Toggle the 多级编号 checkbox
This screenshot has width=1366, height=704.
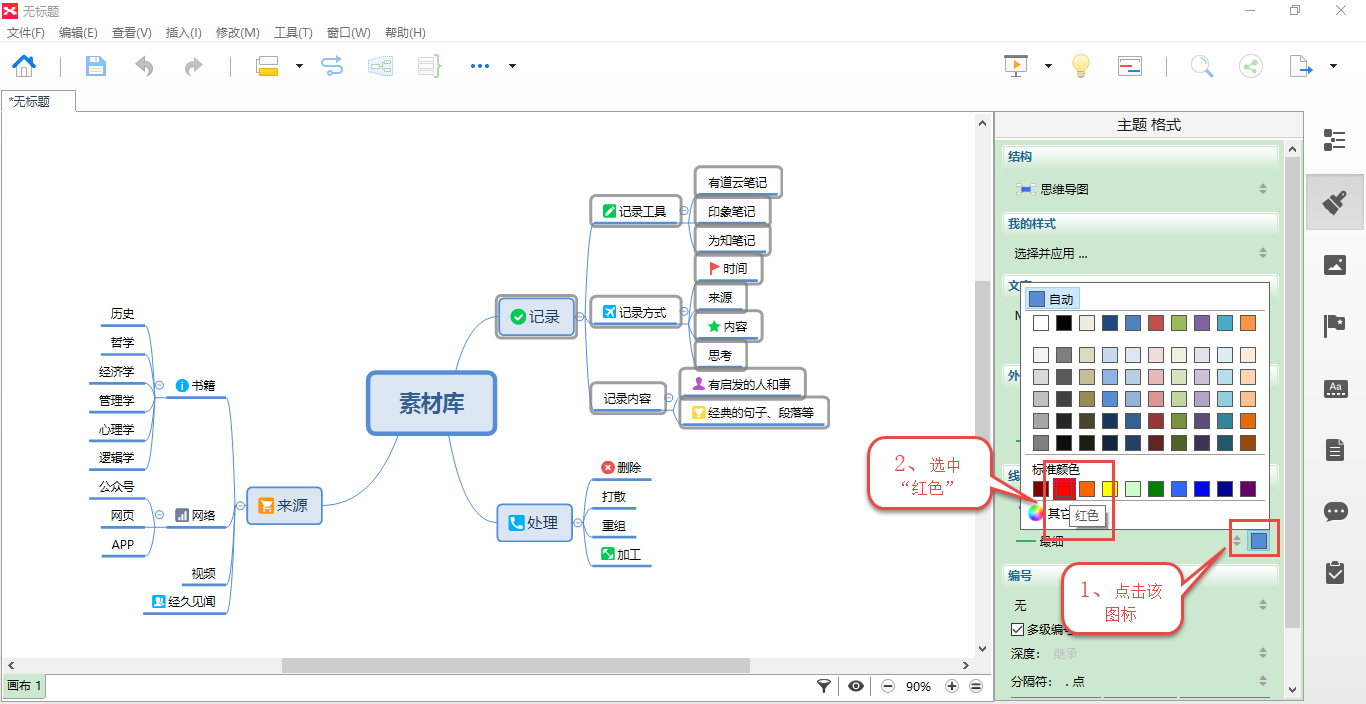pyautogui.click(x=1017, y=630)
